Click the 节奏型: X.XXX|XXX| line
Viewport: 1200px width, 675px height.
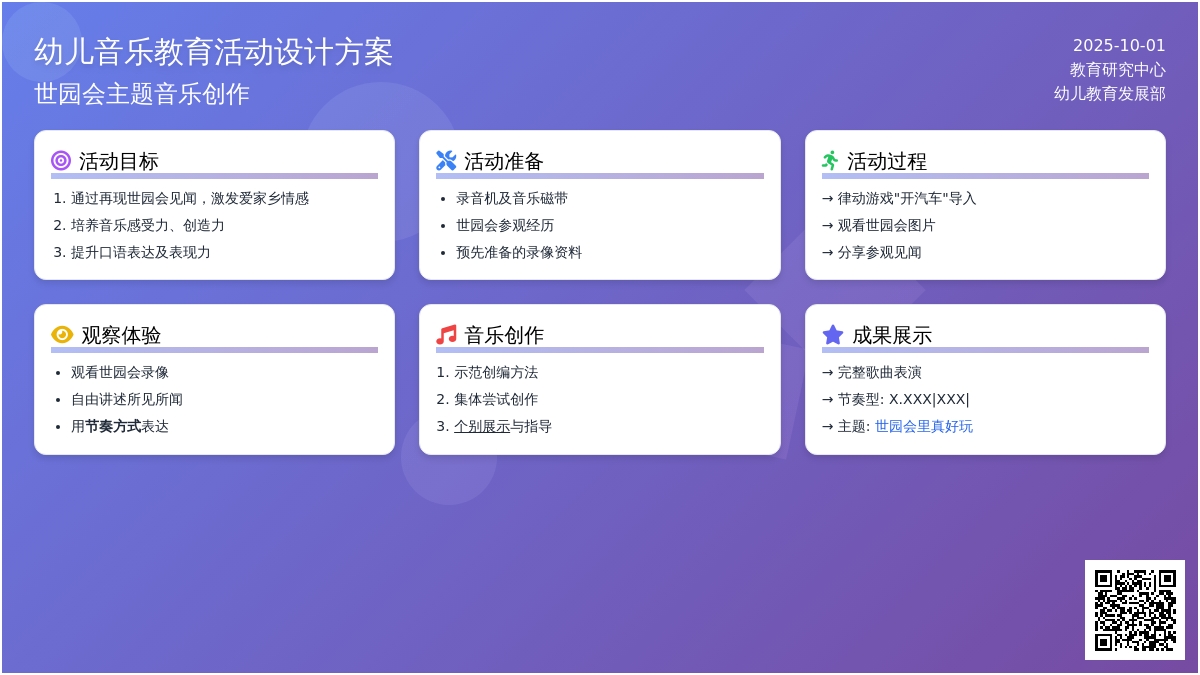click(903, 399)
